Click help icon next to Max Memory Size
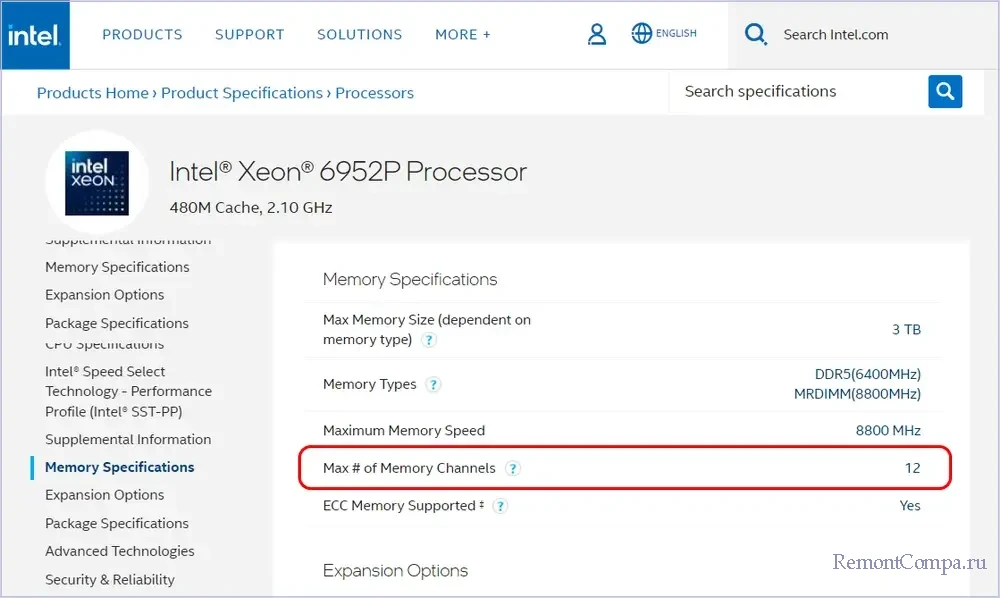The width and height of the screenshot is (1000, 598). tap(429, 340)
